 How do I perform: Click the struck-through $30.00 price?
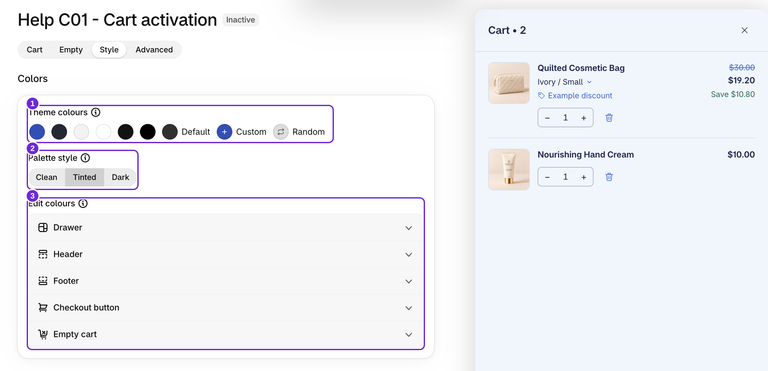tap(742, 68)
